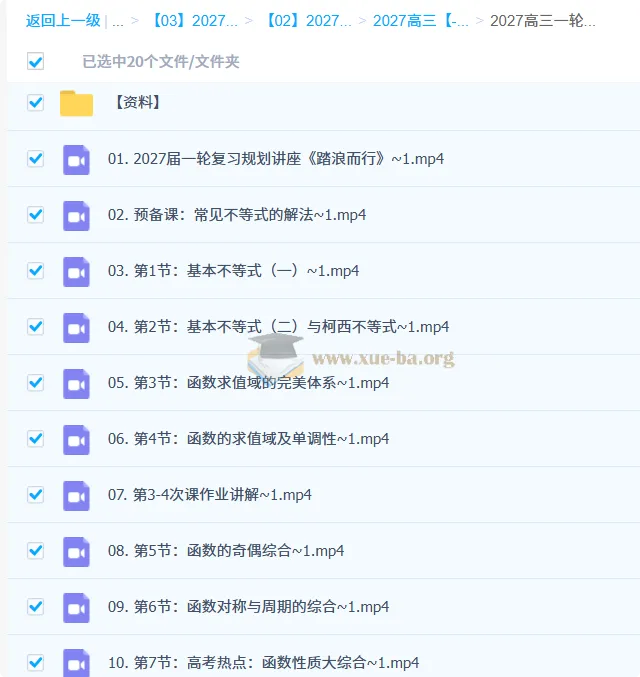Navigate to 【02】2027... breadcrumb
Viewport: 640px width, 677px height.
click(307, 21)
